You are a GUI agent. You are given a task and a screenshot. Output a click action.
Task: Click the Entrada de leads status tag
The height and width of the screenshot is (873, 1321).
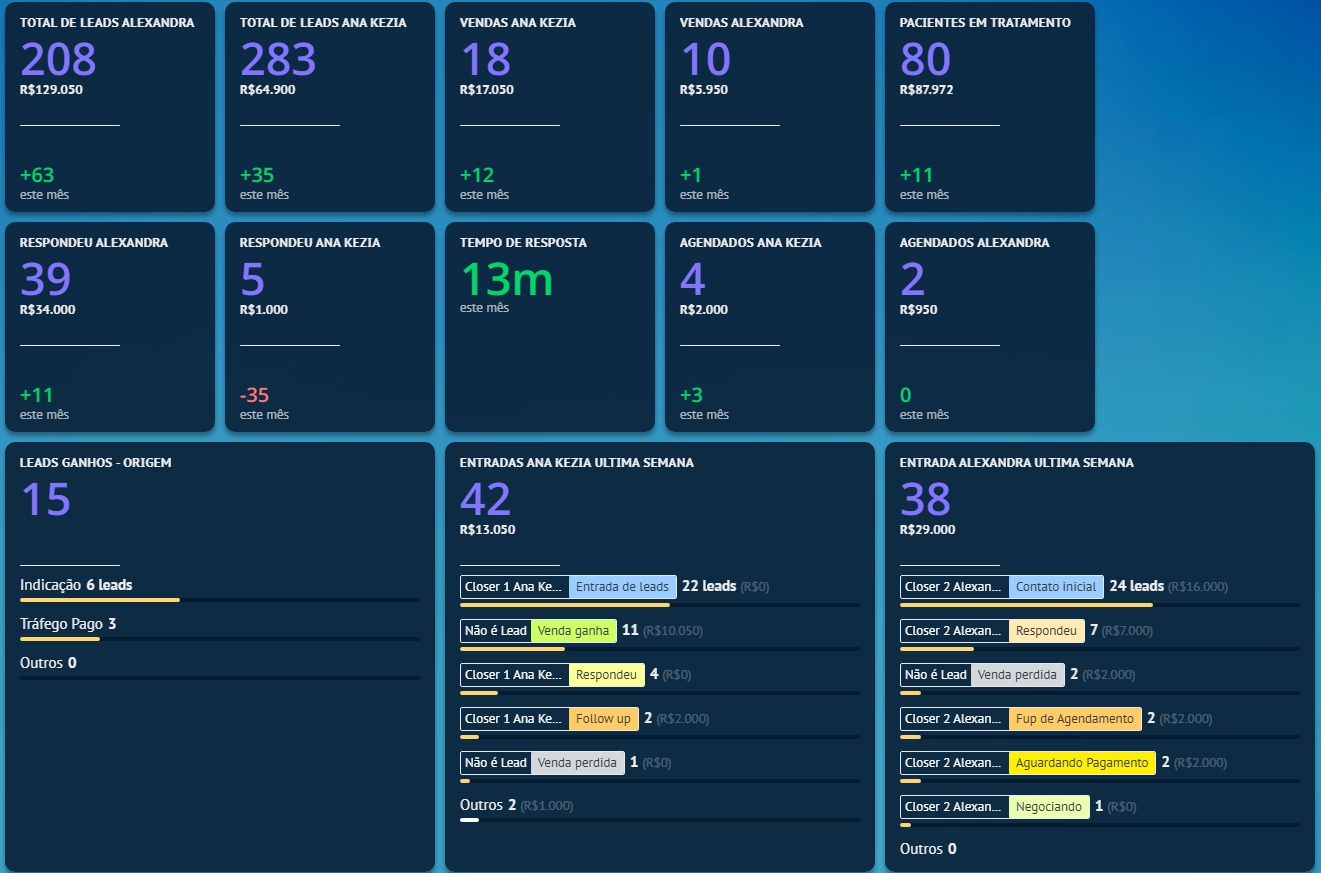point(622,587)
